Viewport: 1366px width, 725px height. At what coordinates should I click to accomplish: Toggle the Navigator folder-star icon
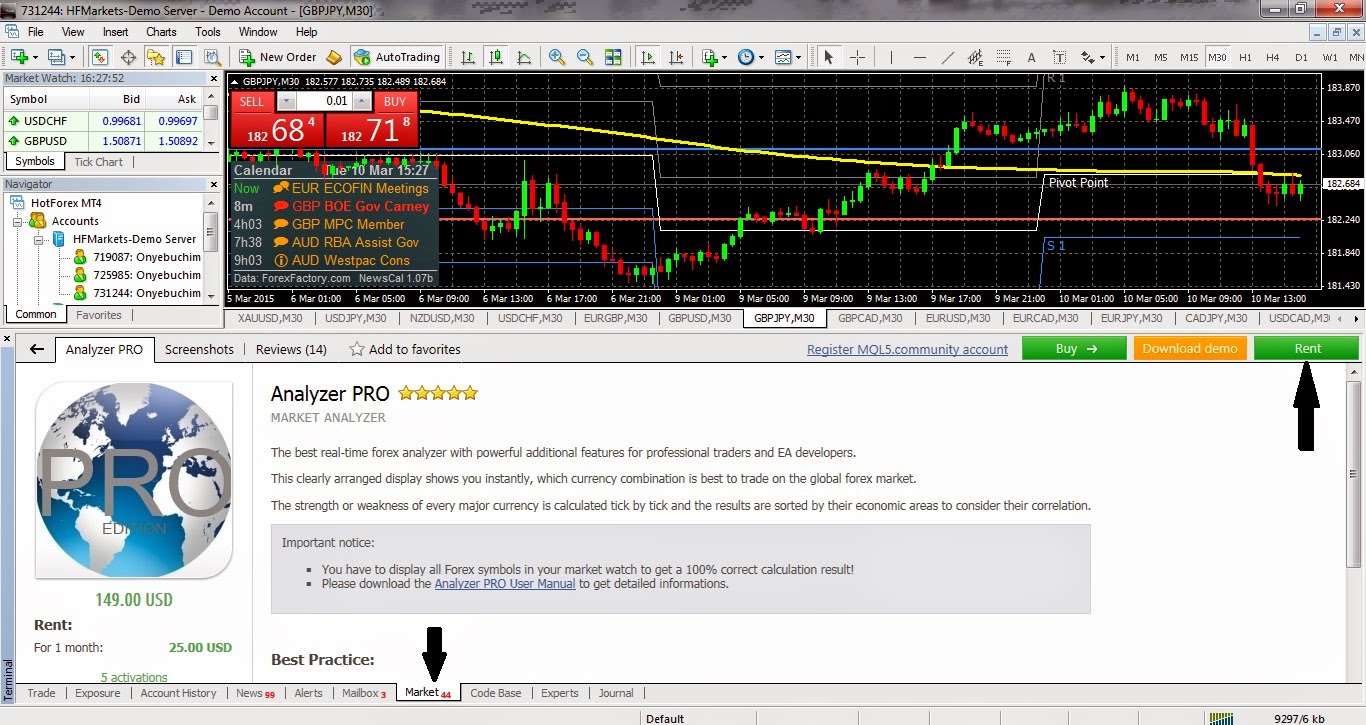[156, 57]
